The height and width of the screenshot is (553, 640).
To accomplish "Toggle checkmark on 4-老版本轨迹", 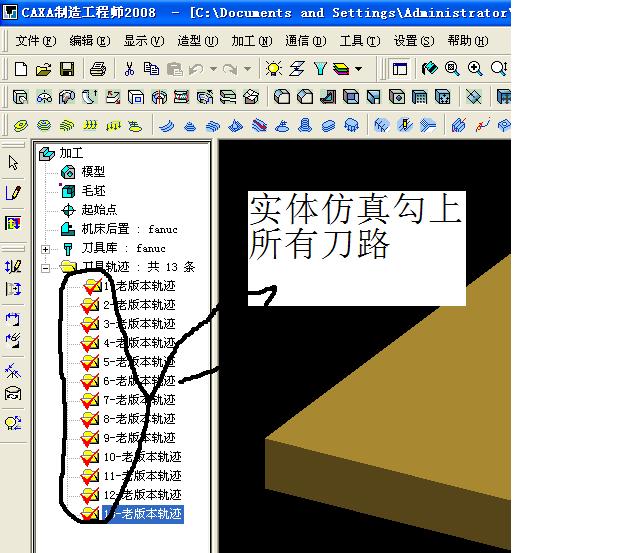I will click(90, 343).
